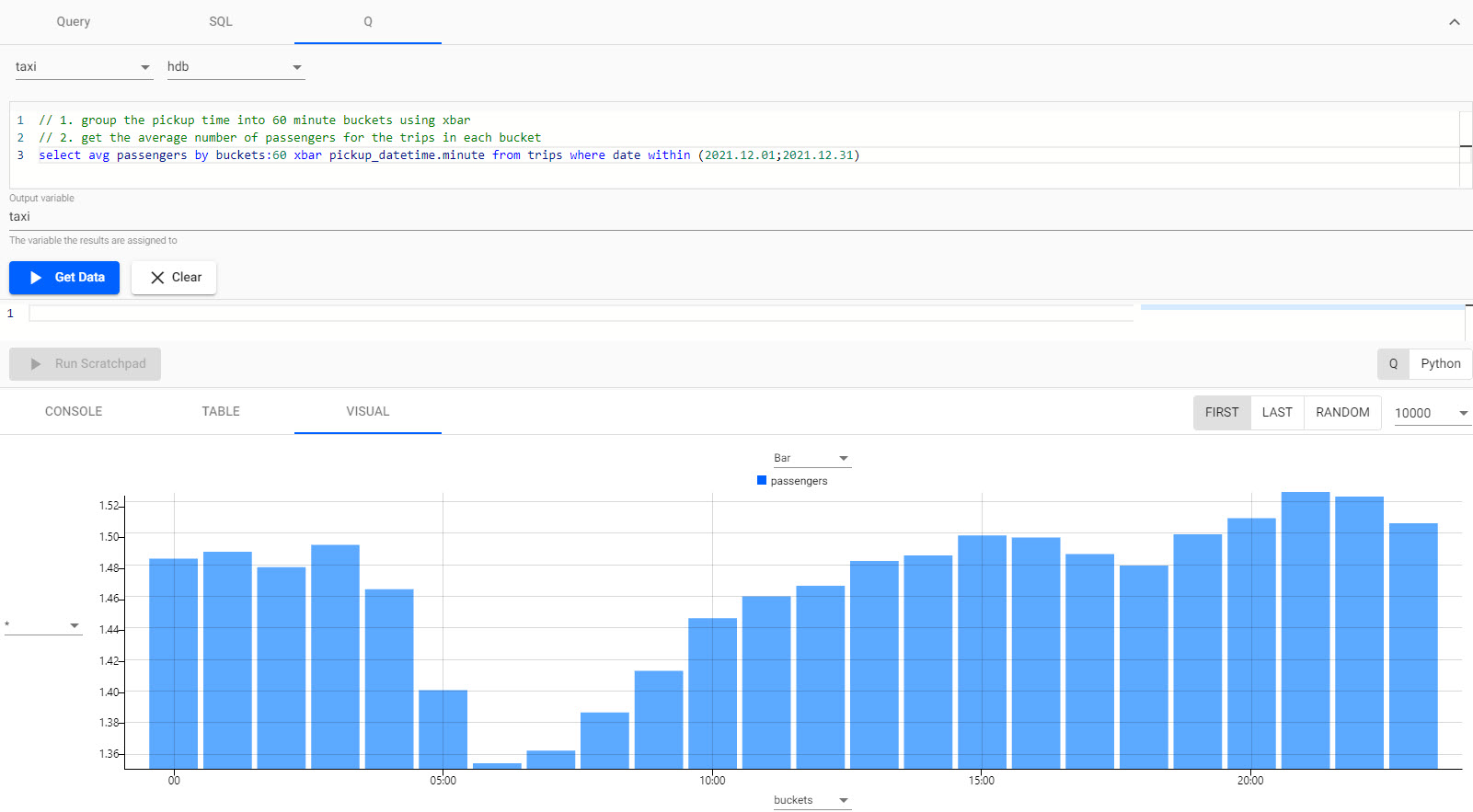Click the first bar at 00
Screen dimensions: 1473x812
tap(174, 663)
